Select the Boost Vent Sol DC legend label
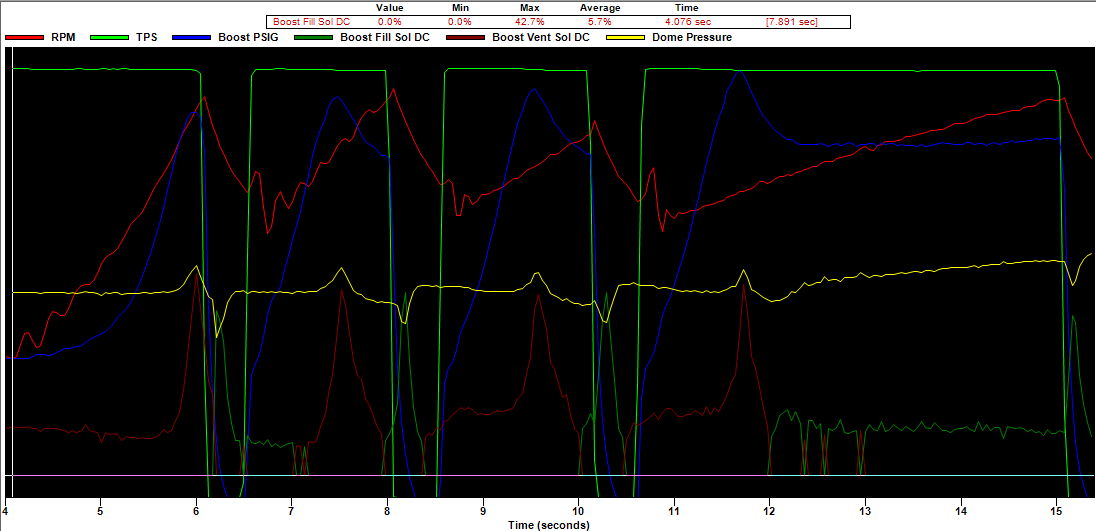 pos(541,38)
